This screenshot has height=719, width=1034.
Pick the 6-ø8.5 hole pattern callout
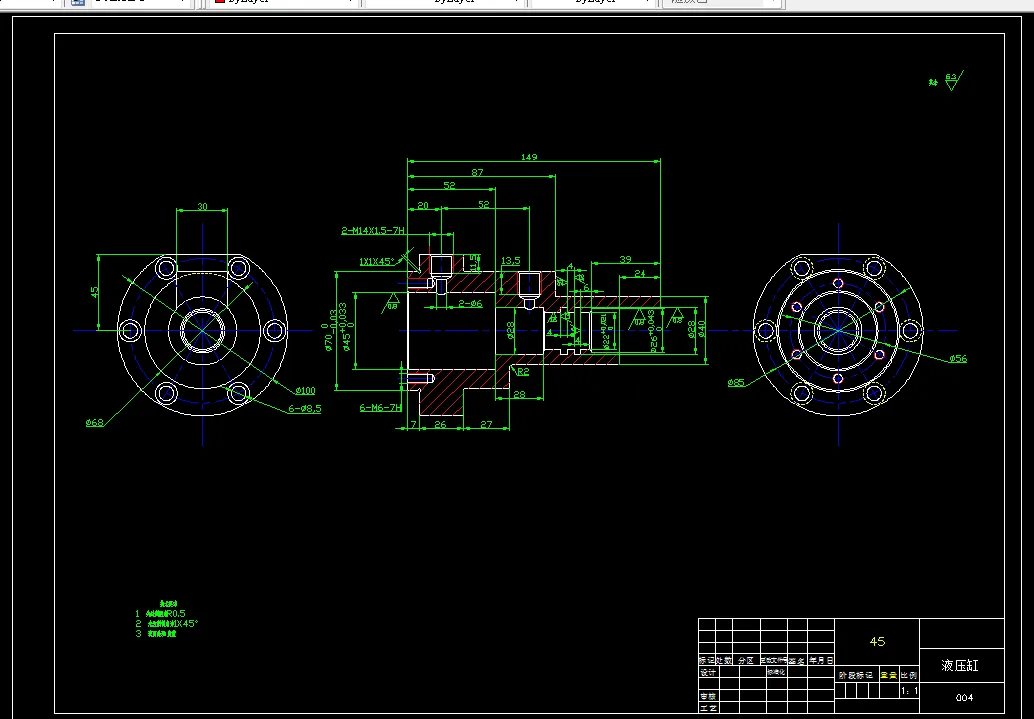point(305,409)
